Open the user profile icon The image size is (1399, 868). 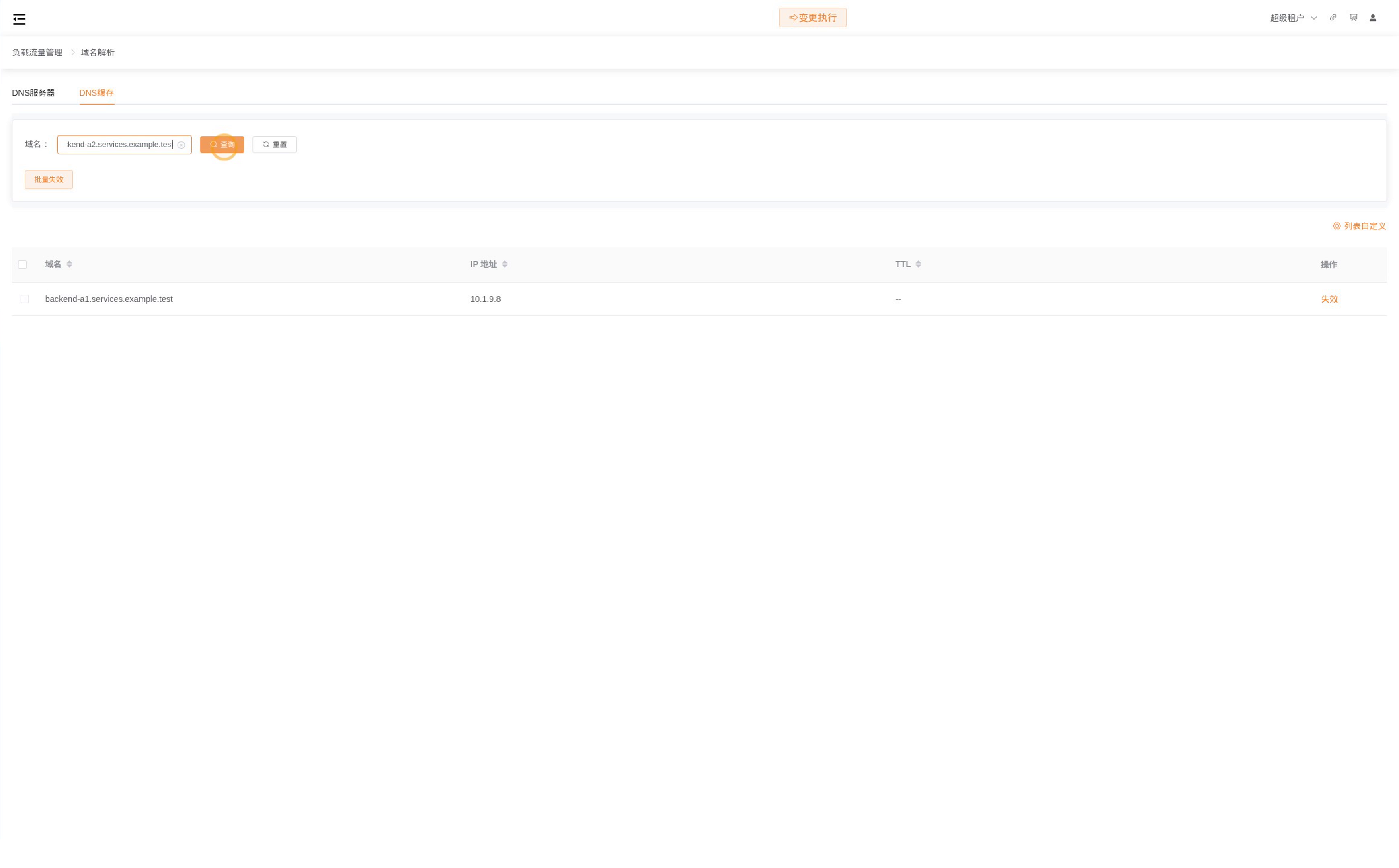point(1373,18)
